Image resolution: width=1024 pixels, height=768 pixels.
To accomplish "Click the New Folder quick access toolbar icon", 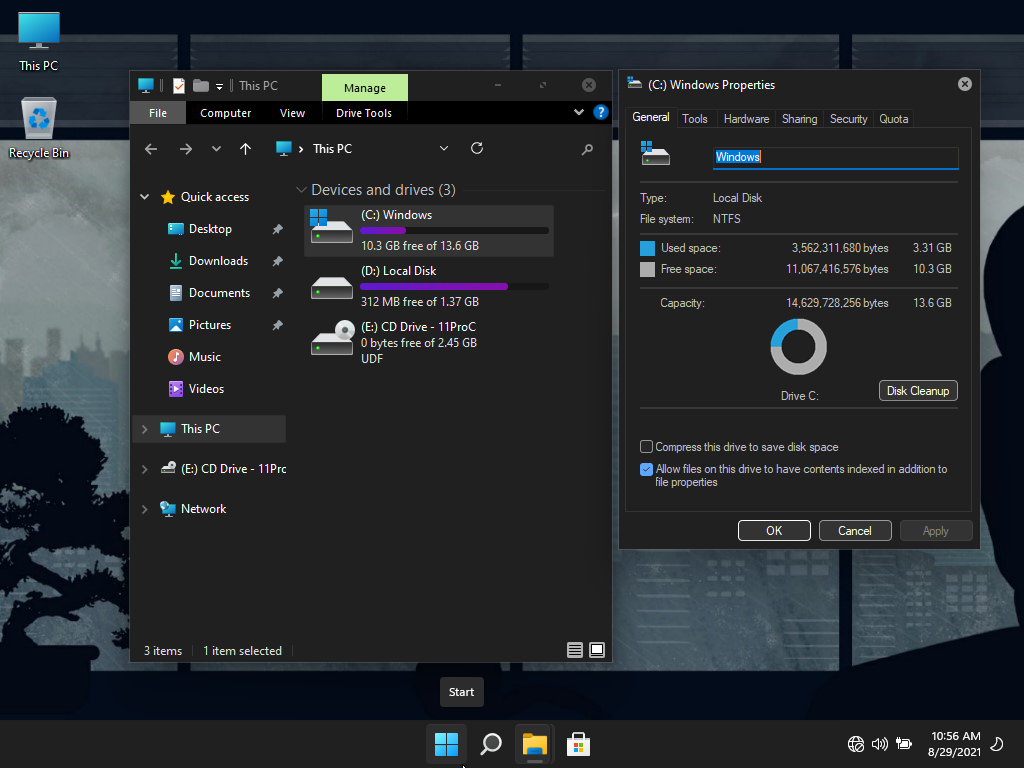I will (x=200, y=86).
